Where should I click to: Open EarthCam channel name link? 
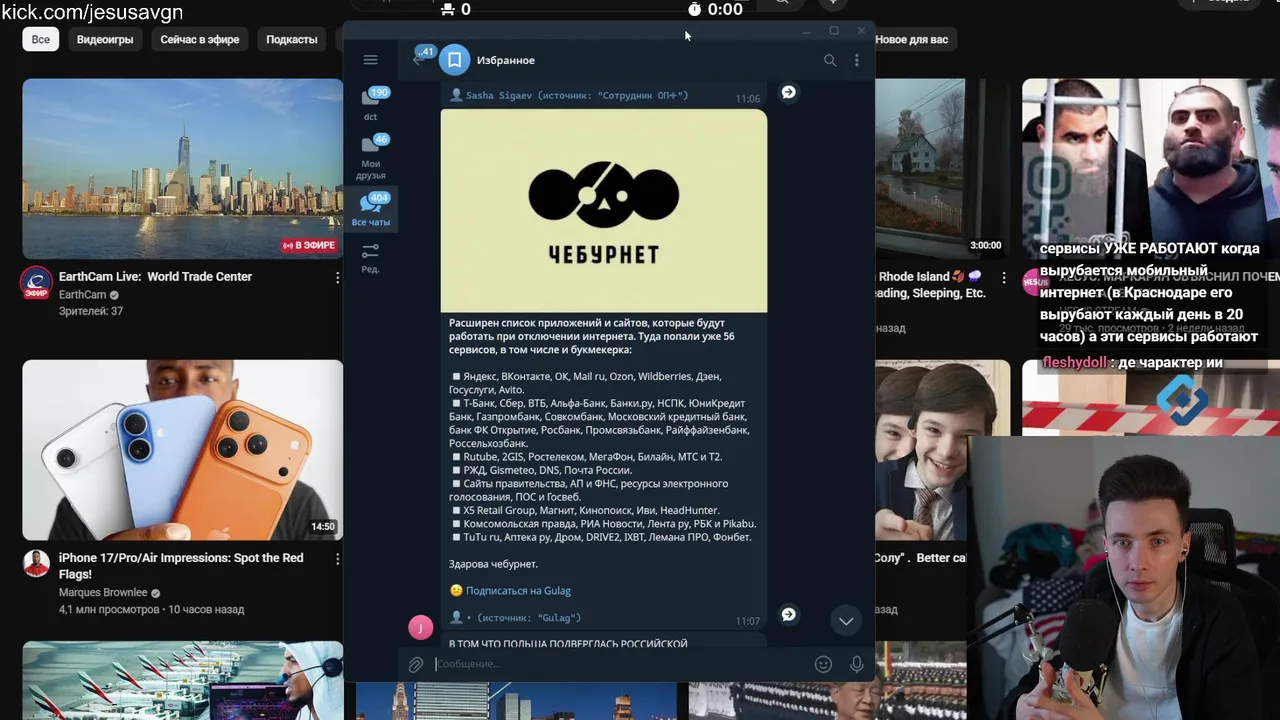[x=82, y=295]
